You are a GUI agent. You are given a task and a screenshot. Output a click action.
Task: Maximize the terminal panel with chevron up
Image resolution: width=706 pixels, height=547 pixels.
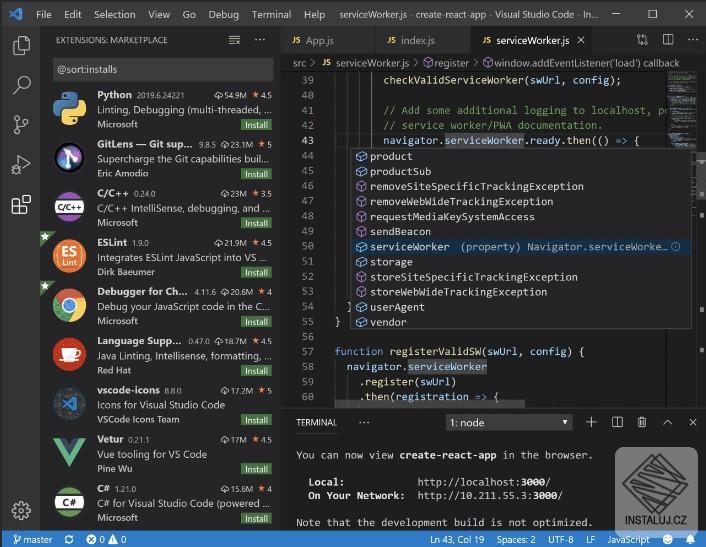coord(668,422)
